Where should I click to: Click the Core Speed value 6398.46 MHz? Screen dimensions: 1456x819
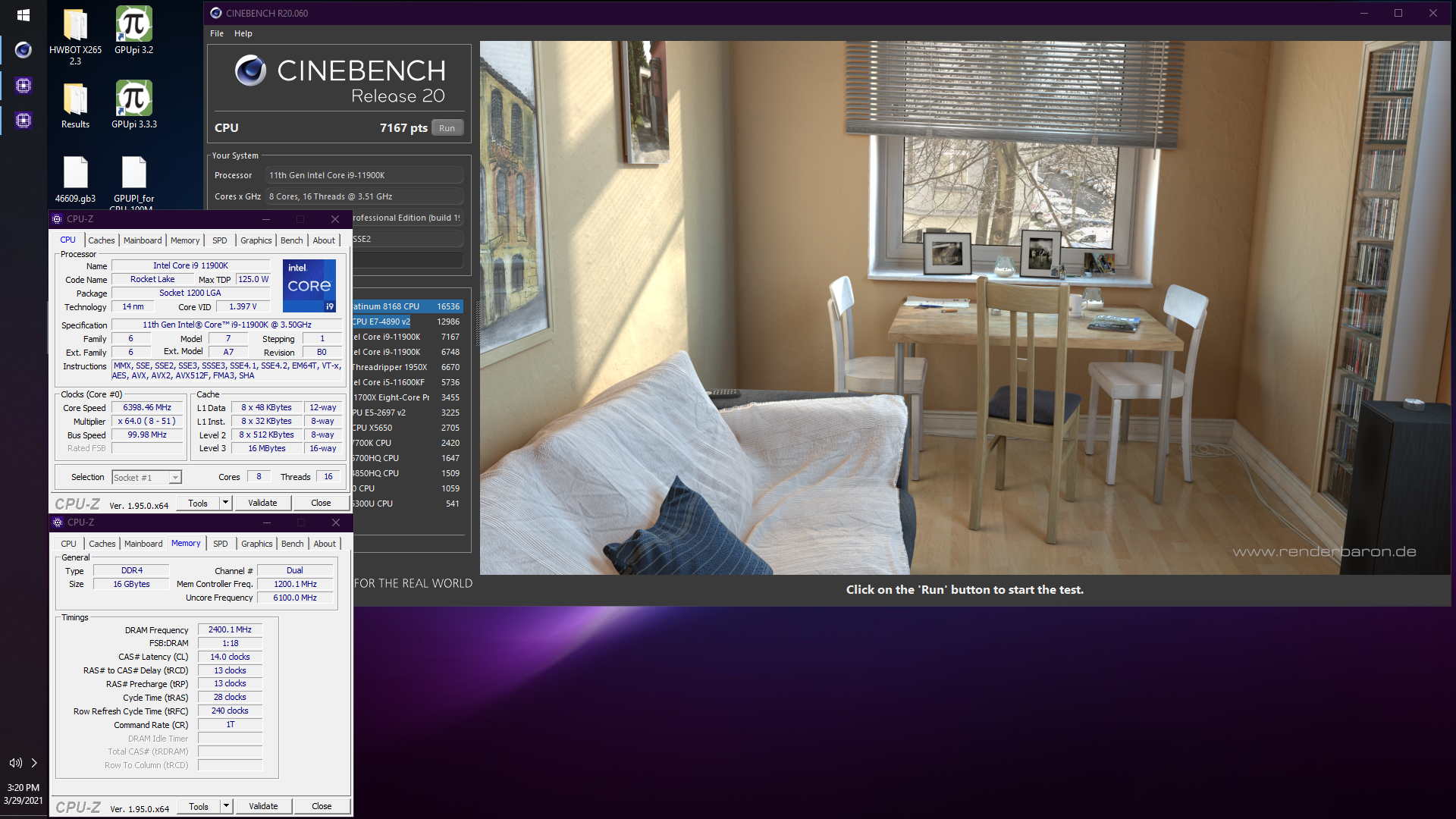[147, 407]
